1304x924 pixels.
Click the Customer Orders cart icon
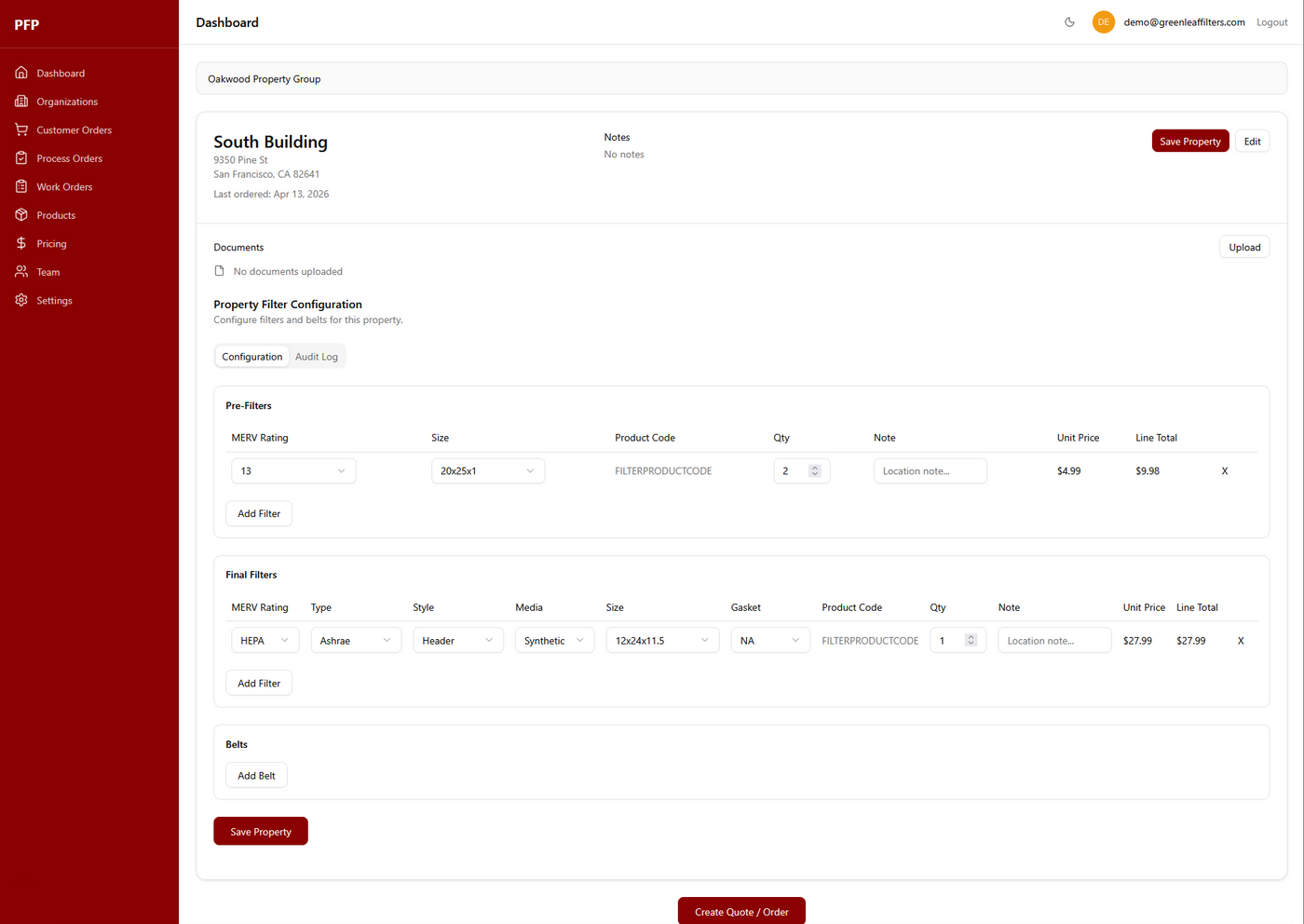point(21,129)
